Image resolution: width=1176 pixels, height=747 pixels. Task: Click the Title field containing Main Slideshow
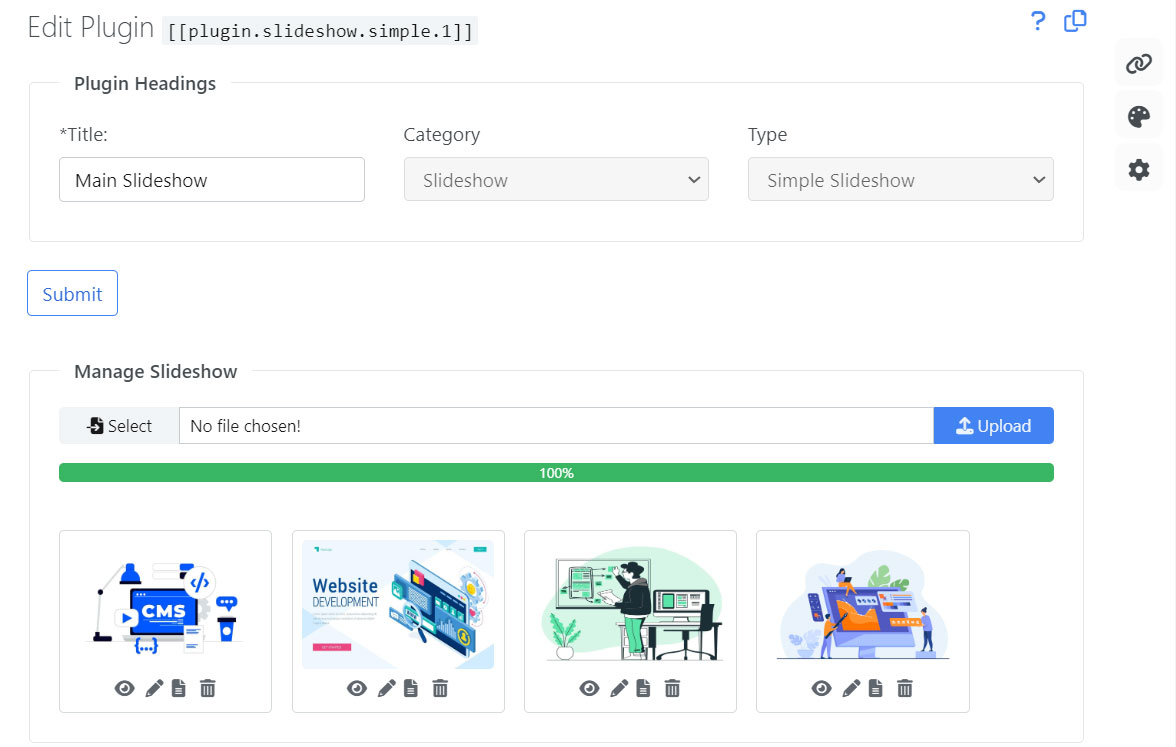[x=212, y=180]
